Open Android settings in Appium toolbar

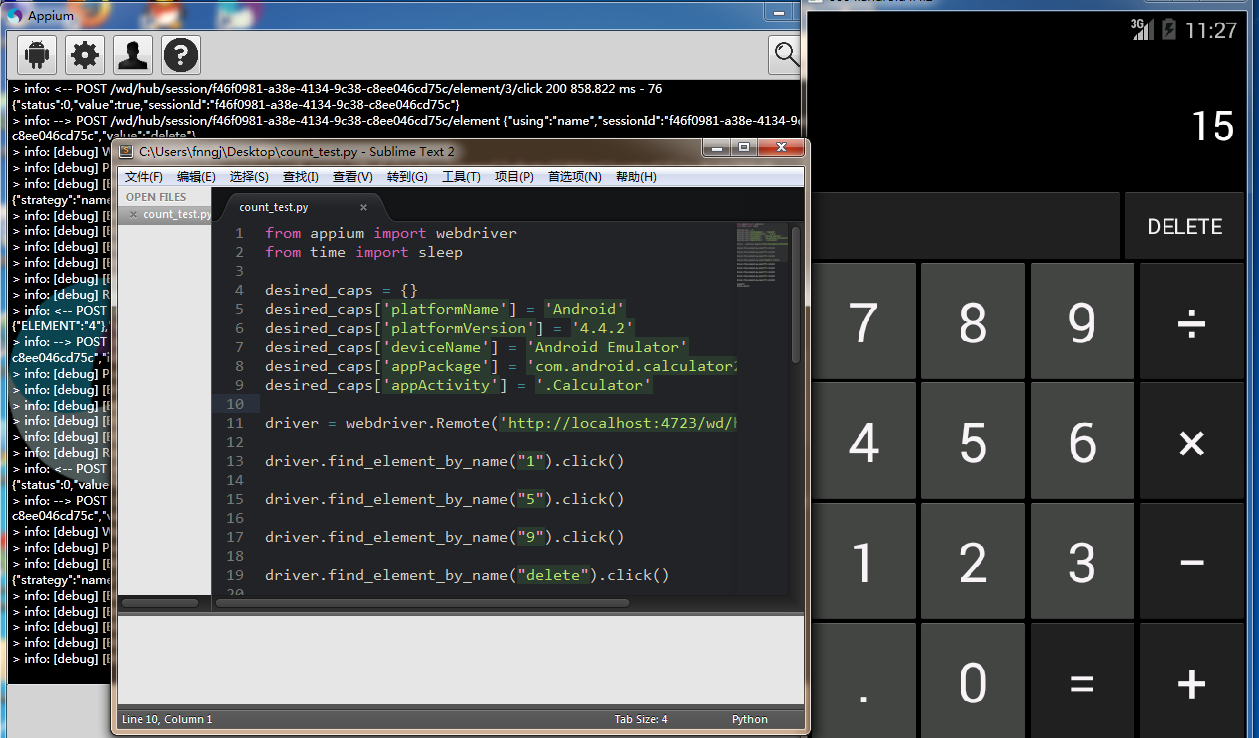(37, 55)
